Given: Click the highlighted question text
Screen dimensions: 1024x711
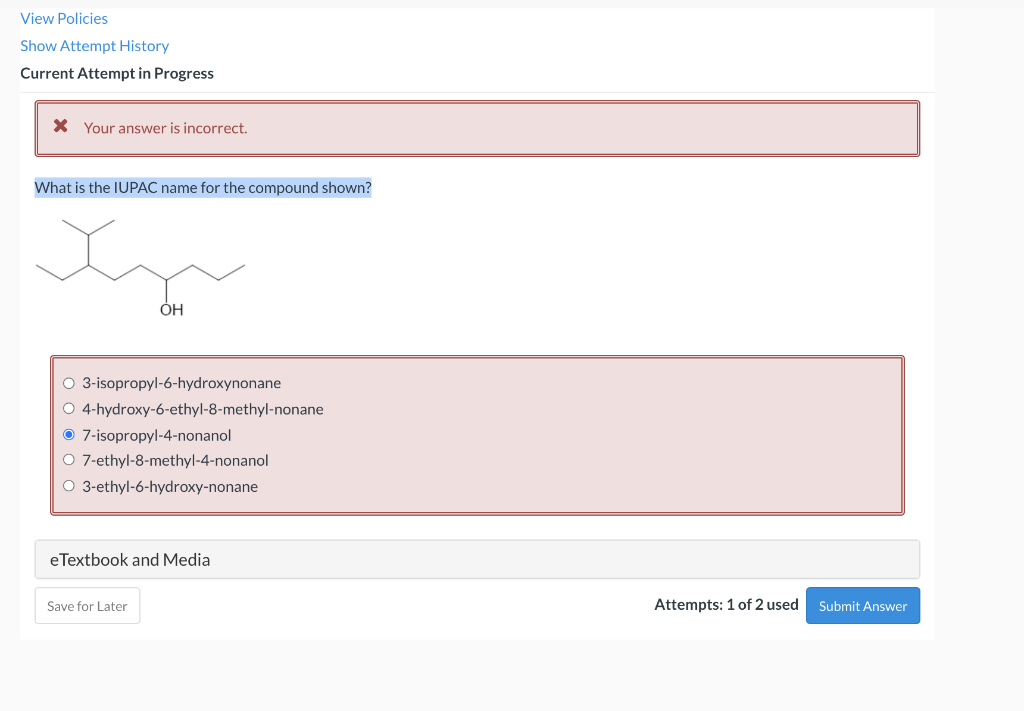Looking at the screenshot, I should [202, 187].
